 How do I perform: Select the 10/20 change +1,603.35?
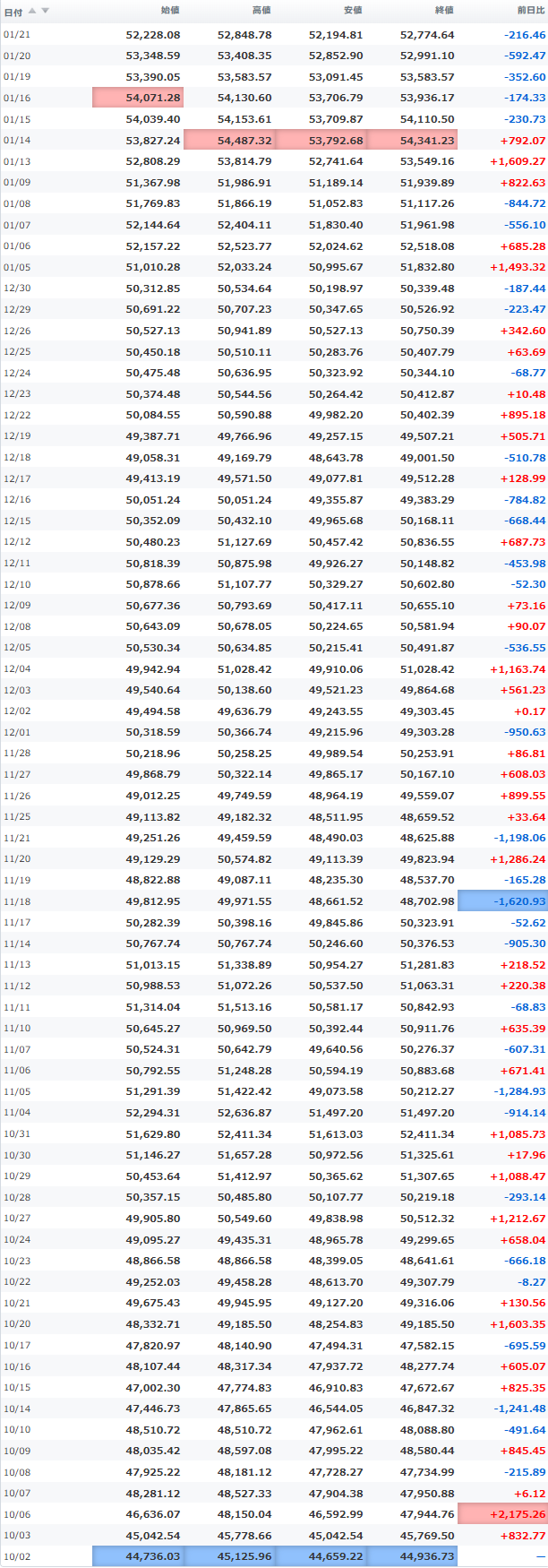[518, 1324]
